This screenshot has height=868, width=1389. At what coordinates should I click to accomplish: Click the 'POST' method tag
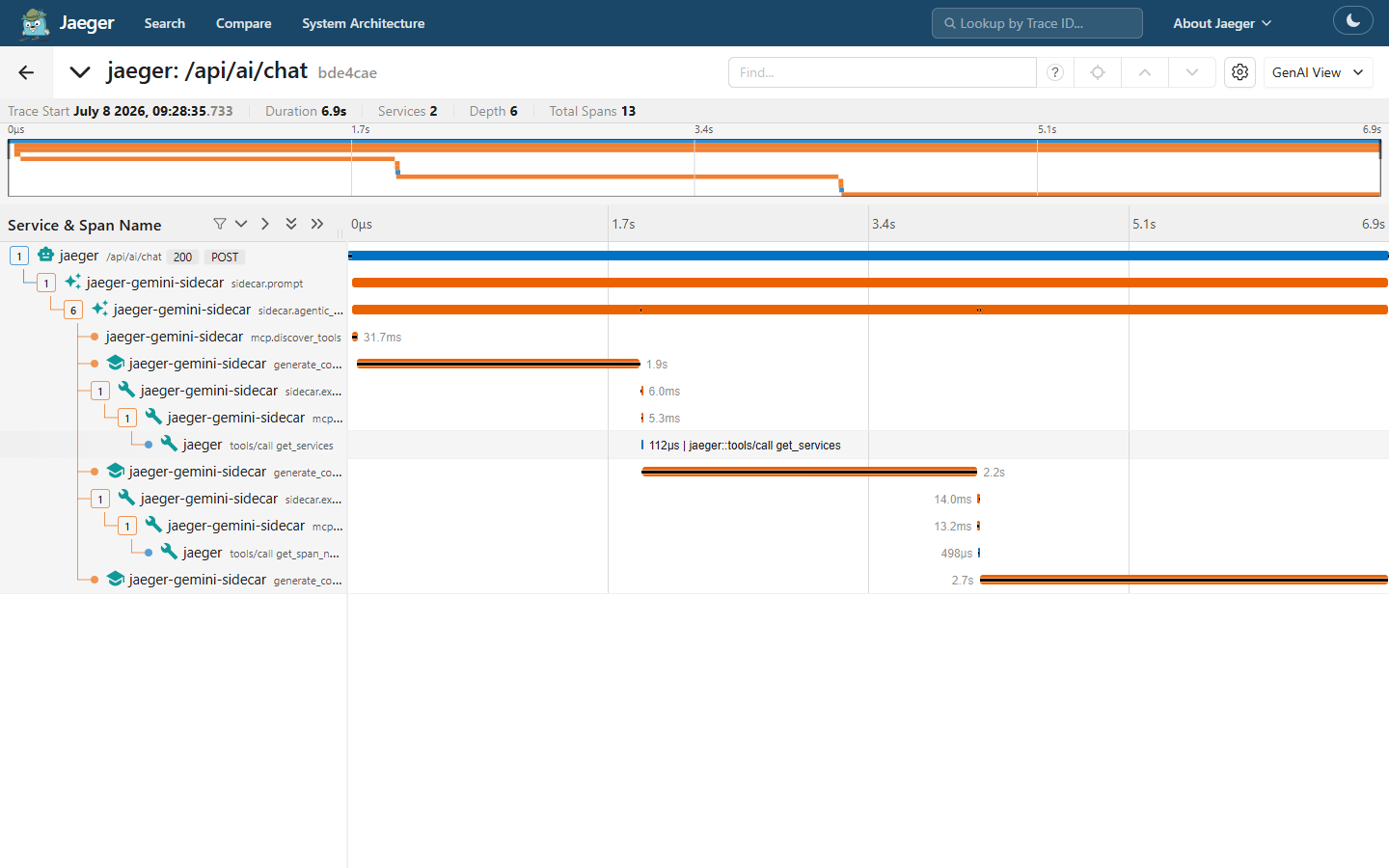[225, 257]
